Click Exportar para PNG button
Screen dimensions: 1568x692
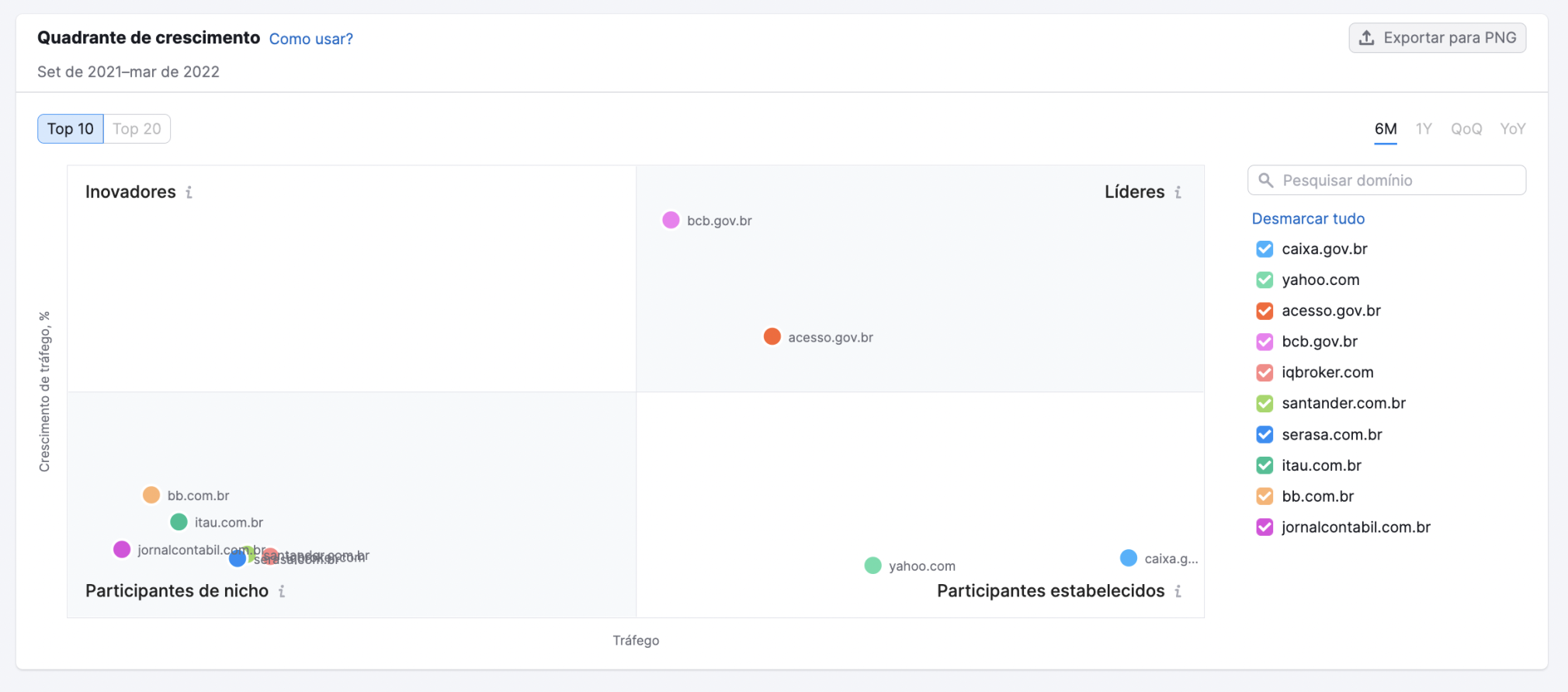tap(1438, 38)
